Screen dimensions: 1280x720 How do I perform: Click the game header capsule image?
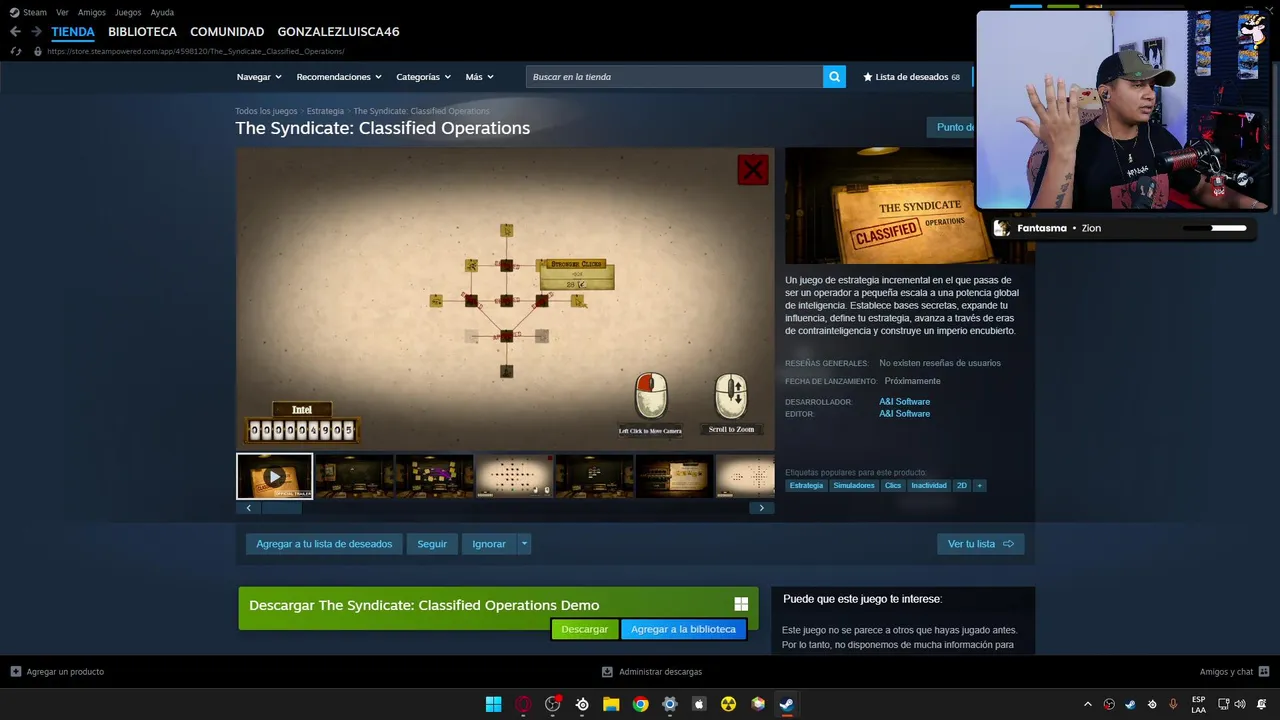880,206
